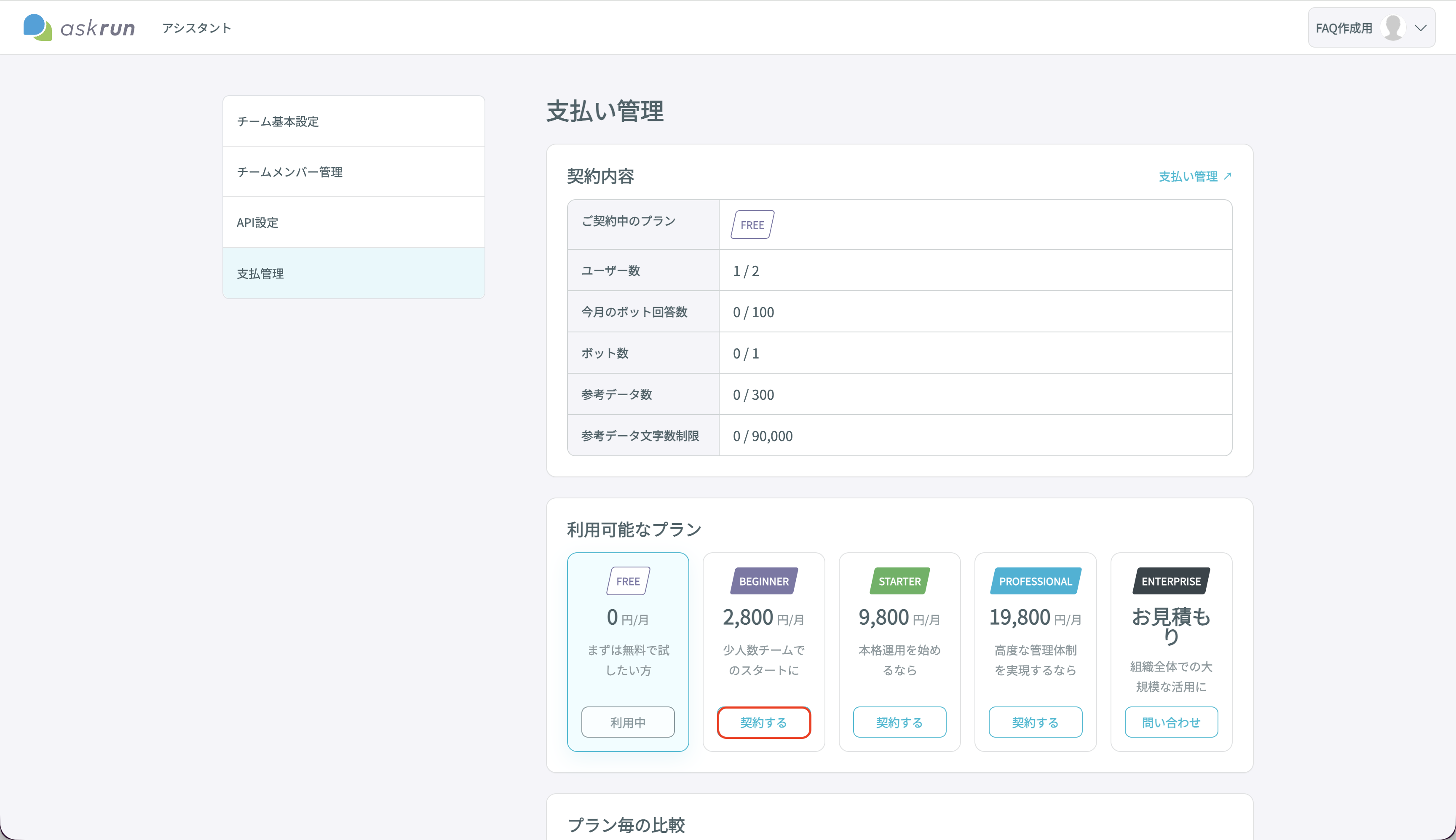1456x840 pixels.
Task: Open the アシスタント menu item
Action: 196,28
